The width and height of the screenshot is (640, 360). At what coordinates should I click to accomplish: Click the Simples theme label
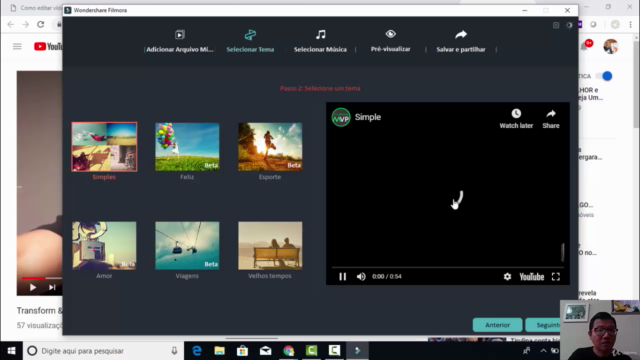104,177
